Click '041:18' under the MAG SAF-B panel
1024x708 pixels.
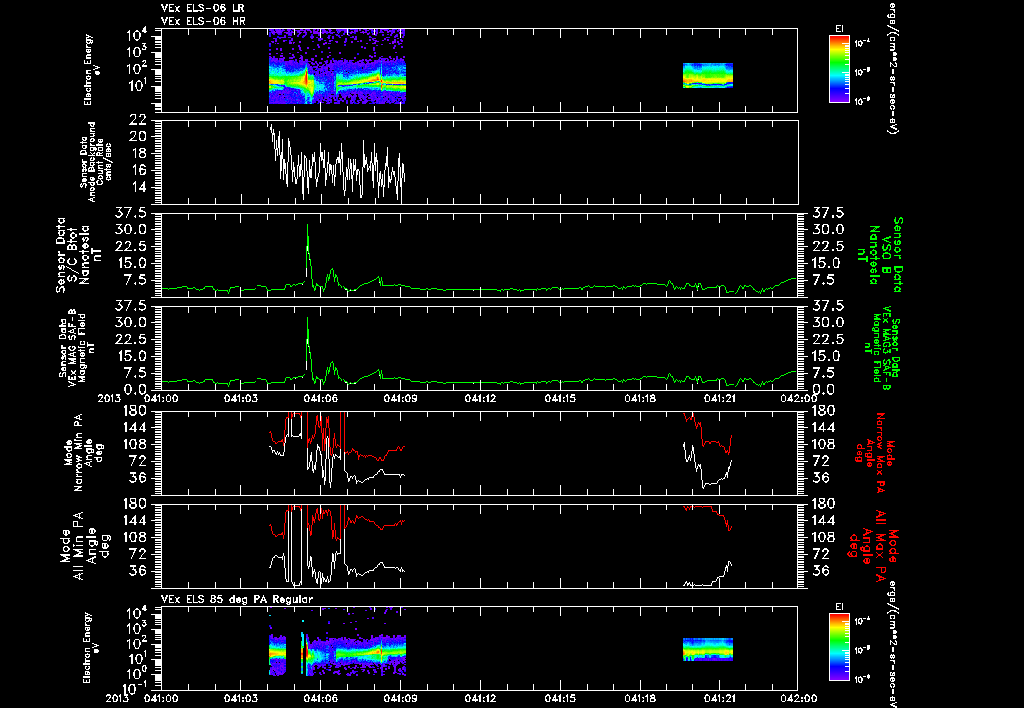click(640, 398)
